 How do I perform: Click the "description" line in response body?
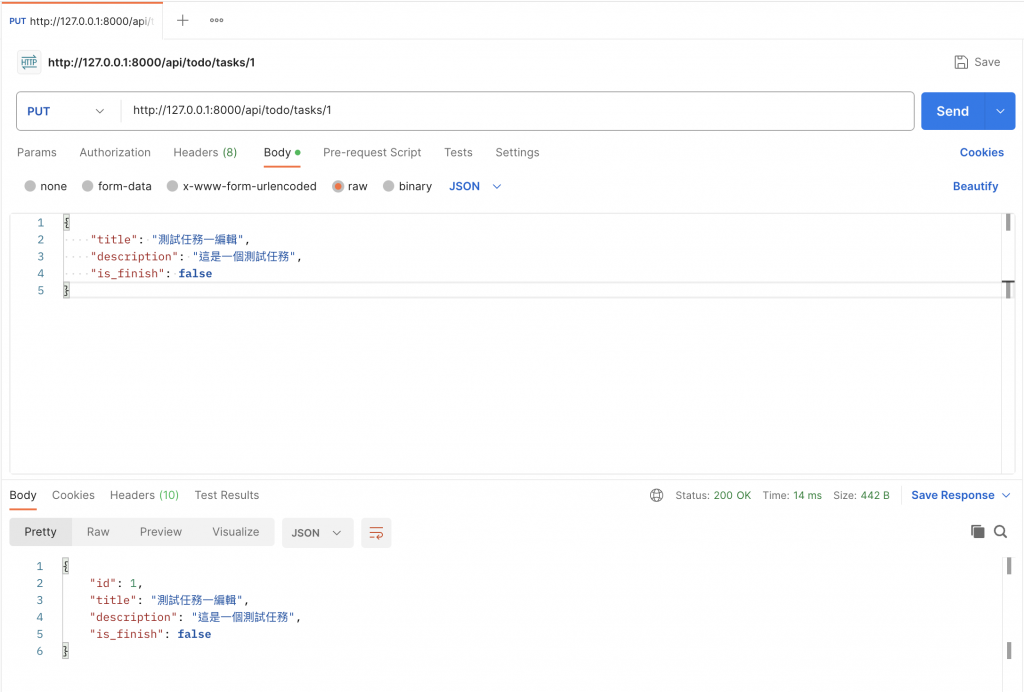coord(195,617)
